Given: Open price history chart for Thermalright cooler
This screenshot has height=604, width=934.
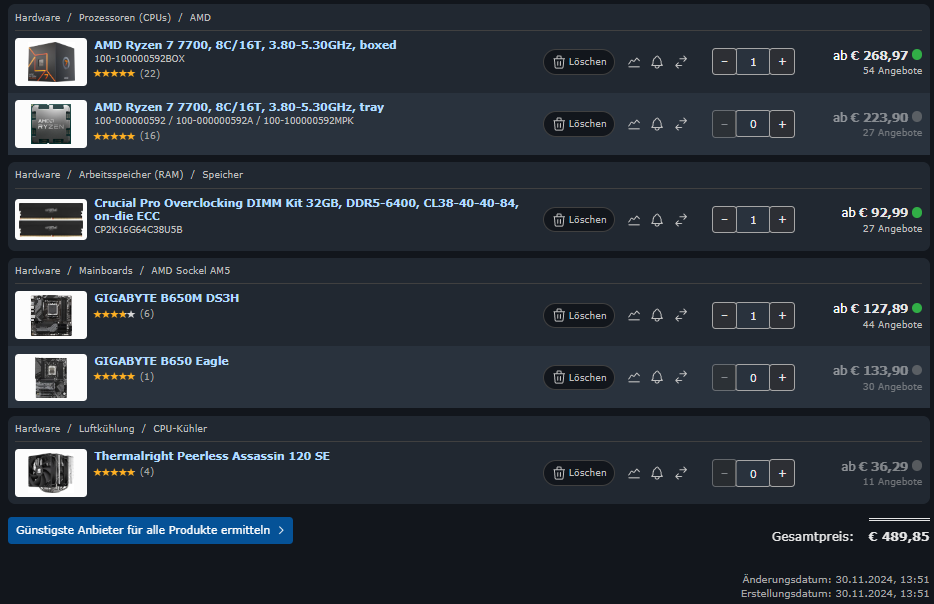Looking at the screenshot, I should [x=634, y=473].
